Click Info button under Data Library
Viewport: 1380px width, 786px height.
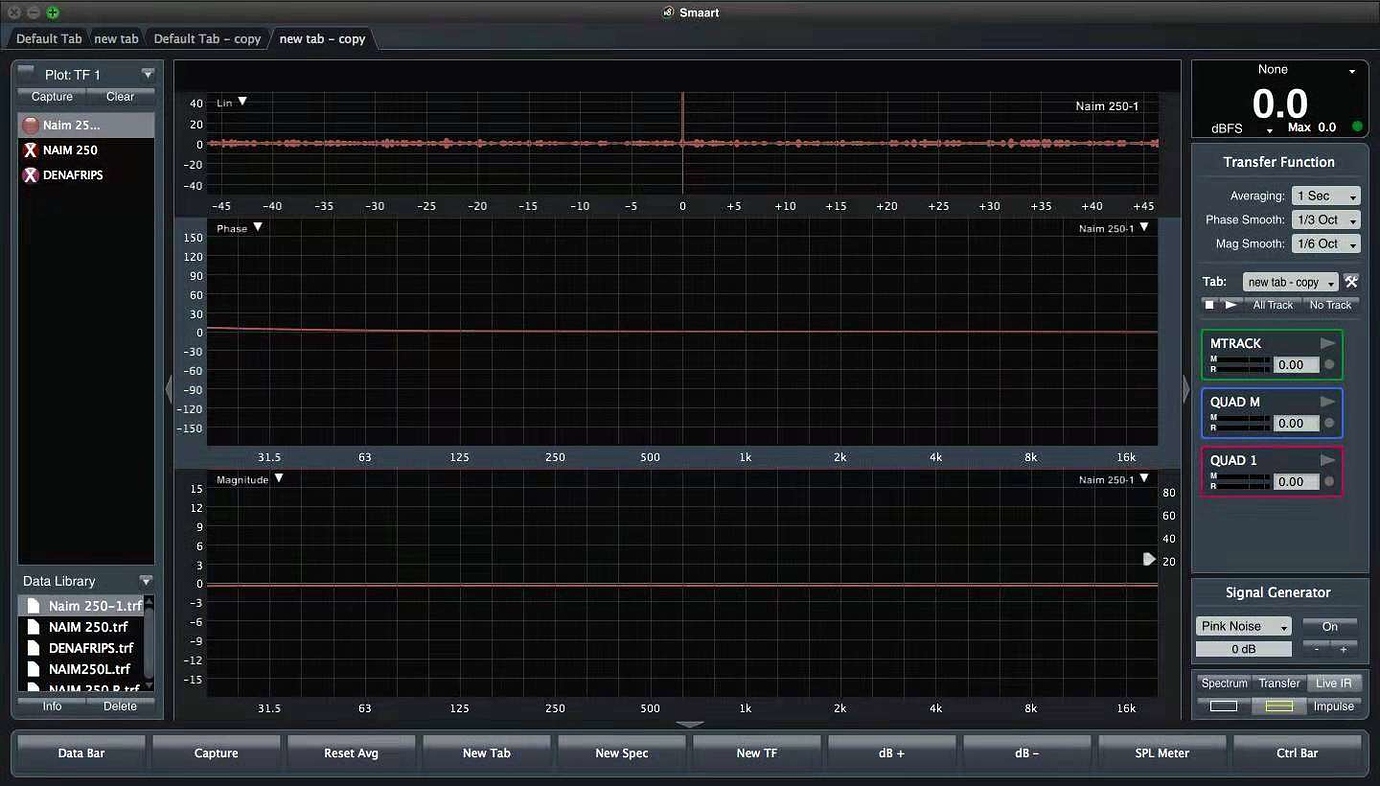tap(52, 706)
